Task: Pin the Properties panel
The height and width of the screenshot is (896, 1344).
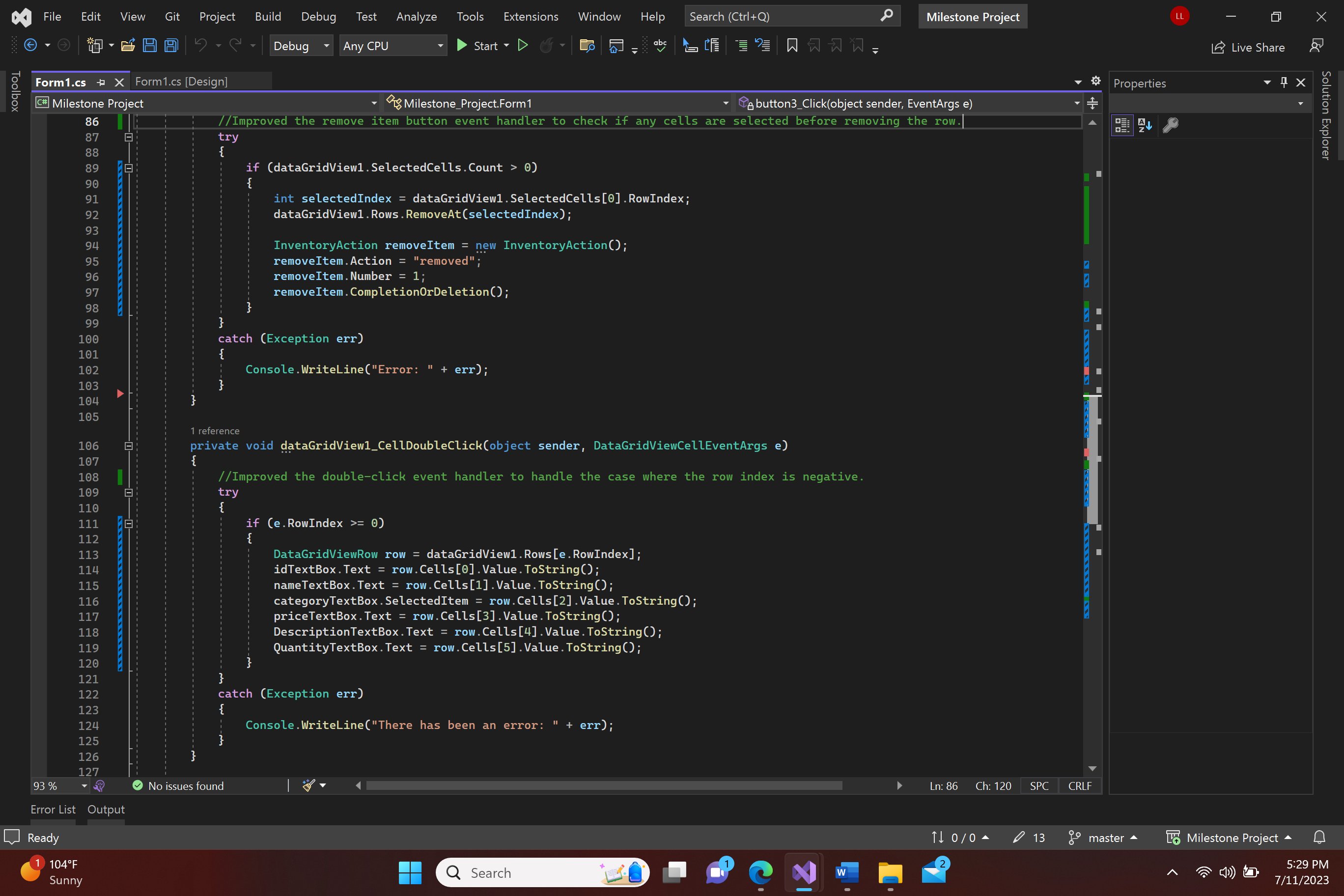Action: click(1284, 83)
